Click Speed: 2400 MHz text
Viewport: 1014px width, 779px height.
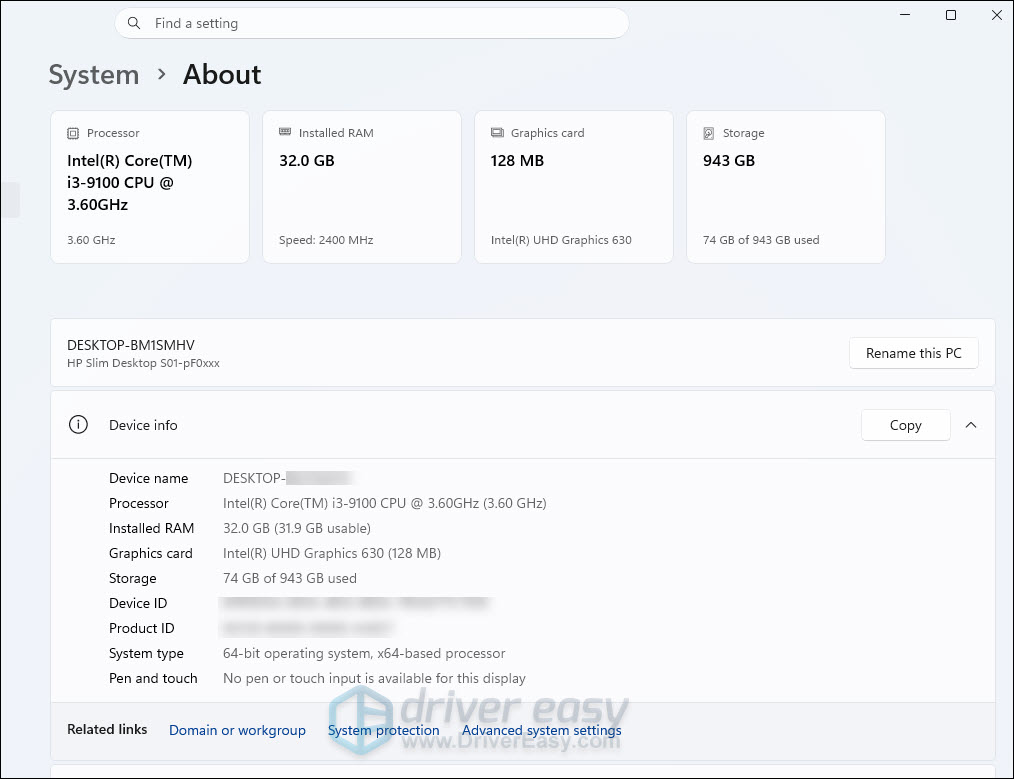(326, 240)
